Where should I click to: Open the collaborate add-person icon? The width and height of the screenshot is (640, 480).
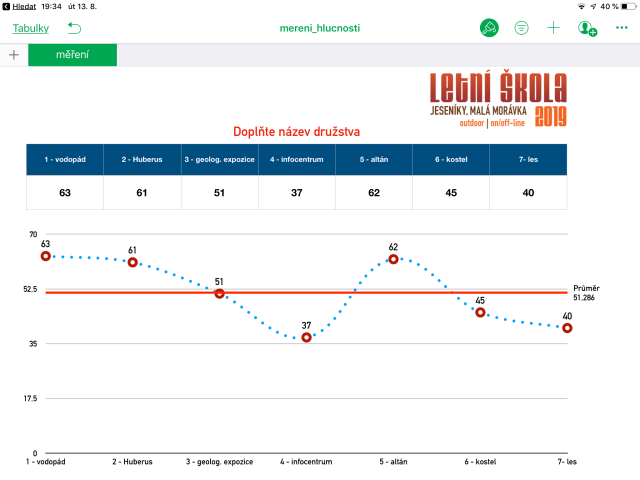point(587,28)
